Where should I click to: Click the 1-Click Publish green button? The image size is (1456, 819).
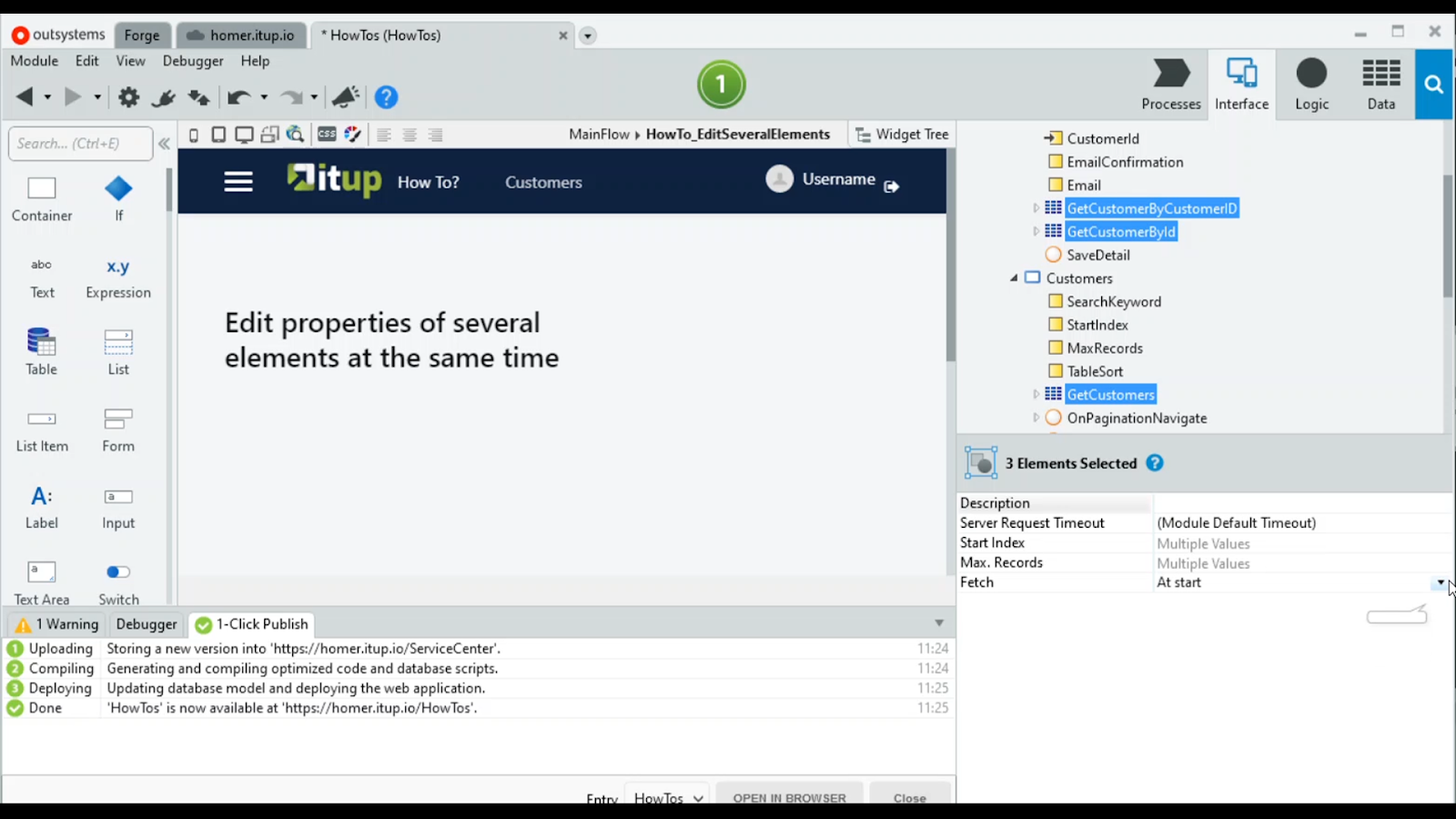[722, 85]
